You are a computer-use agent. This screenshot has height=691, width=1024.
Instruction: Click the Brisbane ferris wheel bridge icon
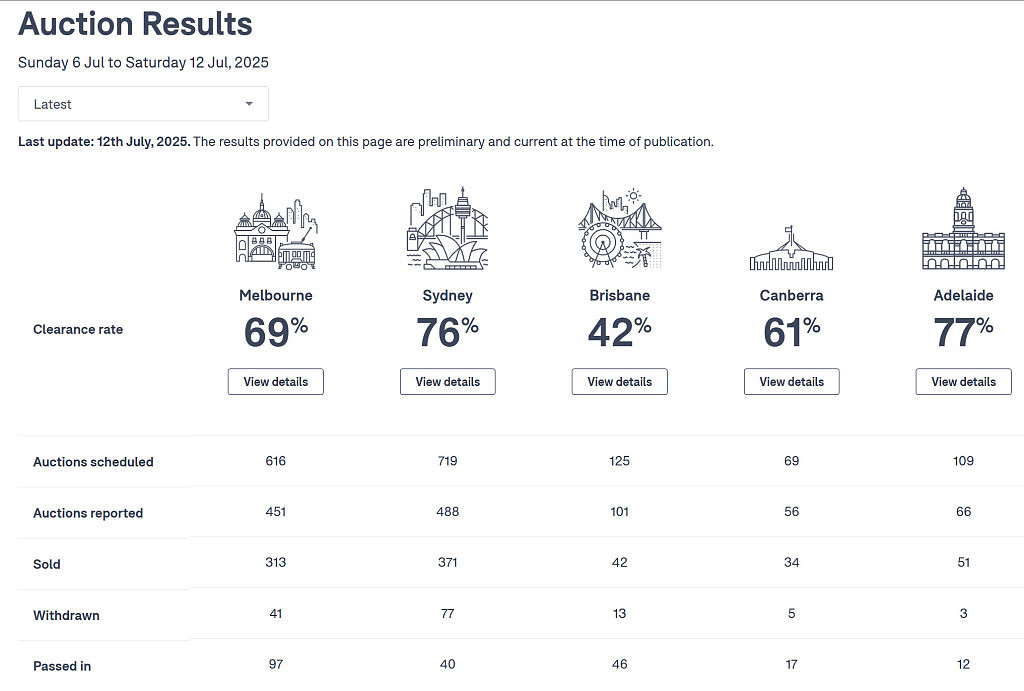(x=620, y=229)
